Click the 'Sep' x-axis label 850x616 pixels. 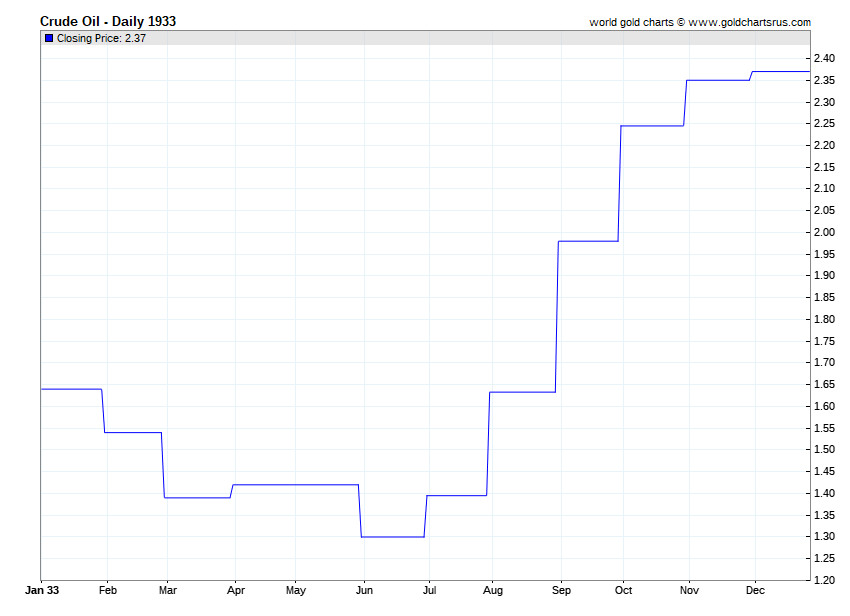561,590
